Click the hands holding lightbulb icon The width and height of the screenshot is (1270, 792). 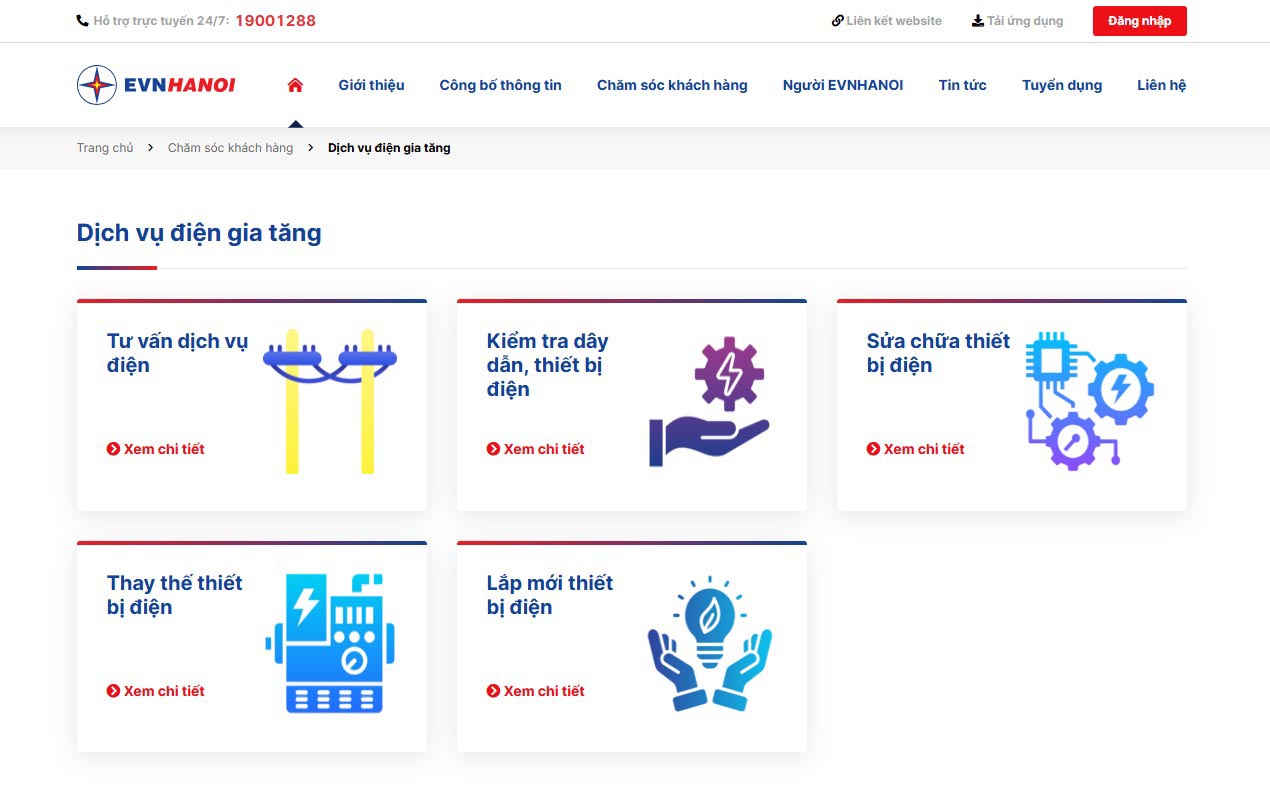(710, 643)
